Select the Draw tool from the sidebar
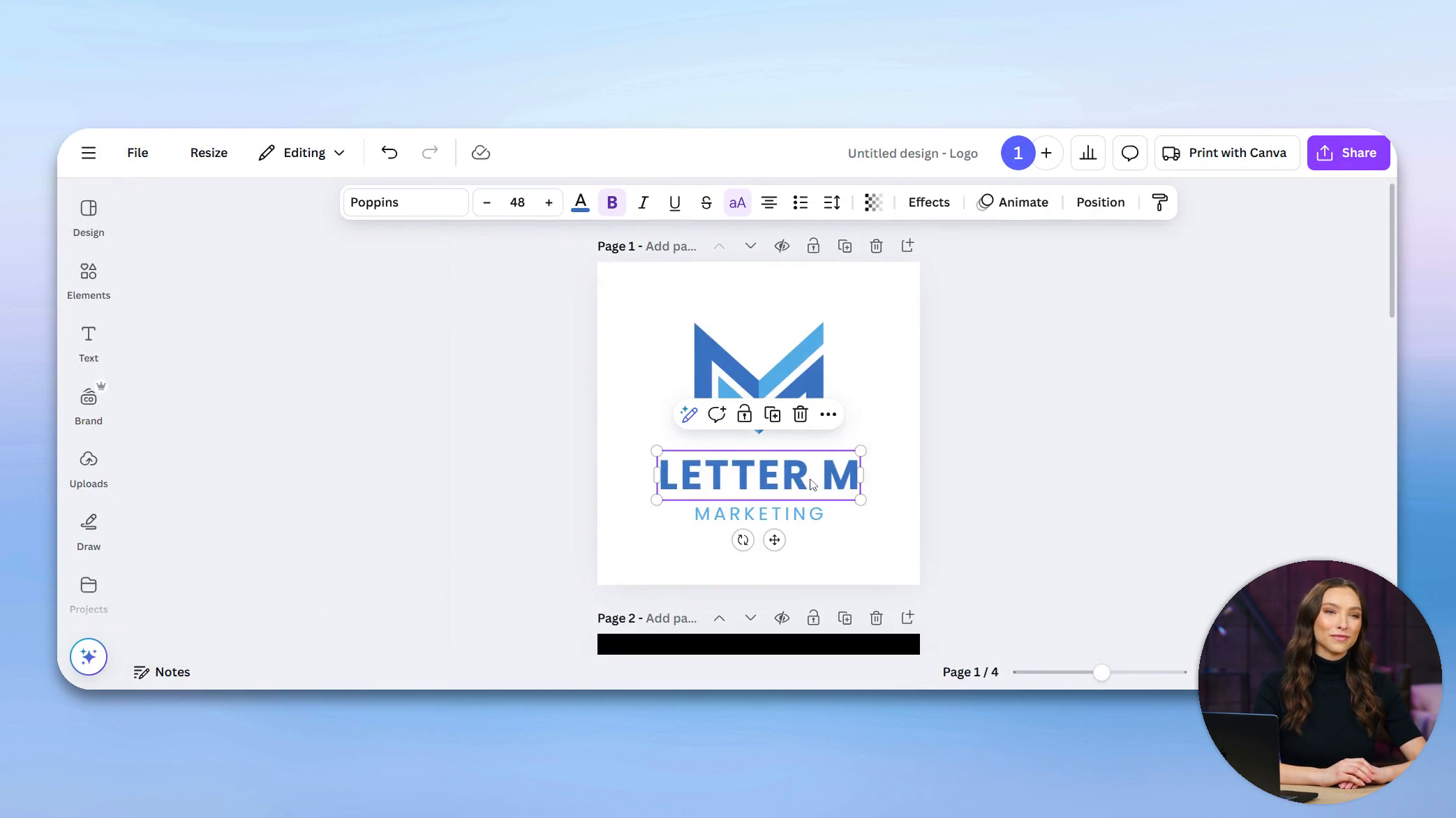The height and width of the screenshot is (818, 1456). click(x=88, y=530)
